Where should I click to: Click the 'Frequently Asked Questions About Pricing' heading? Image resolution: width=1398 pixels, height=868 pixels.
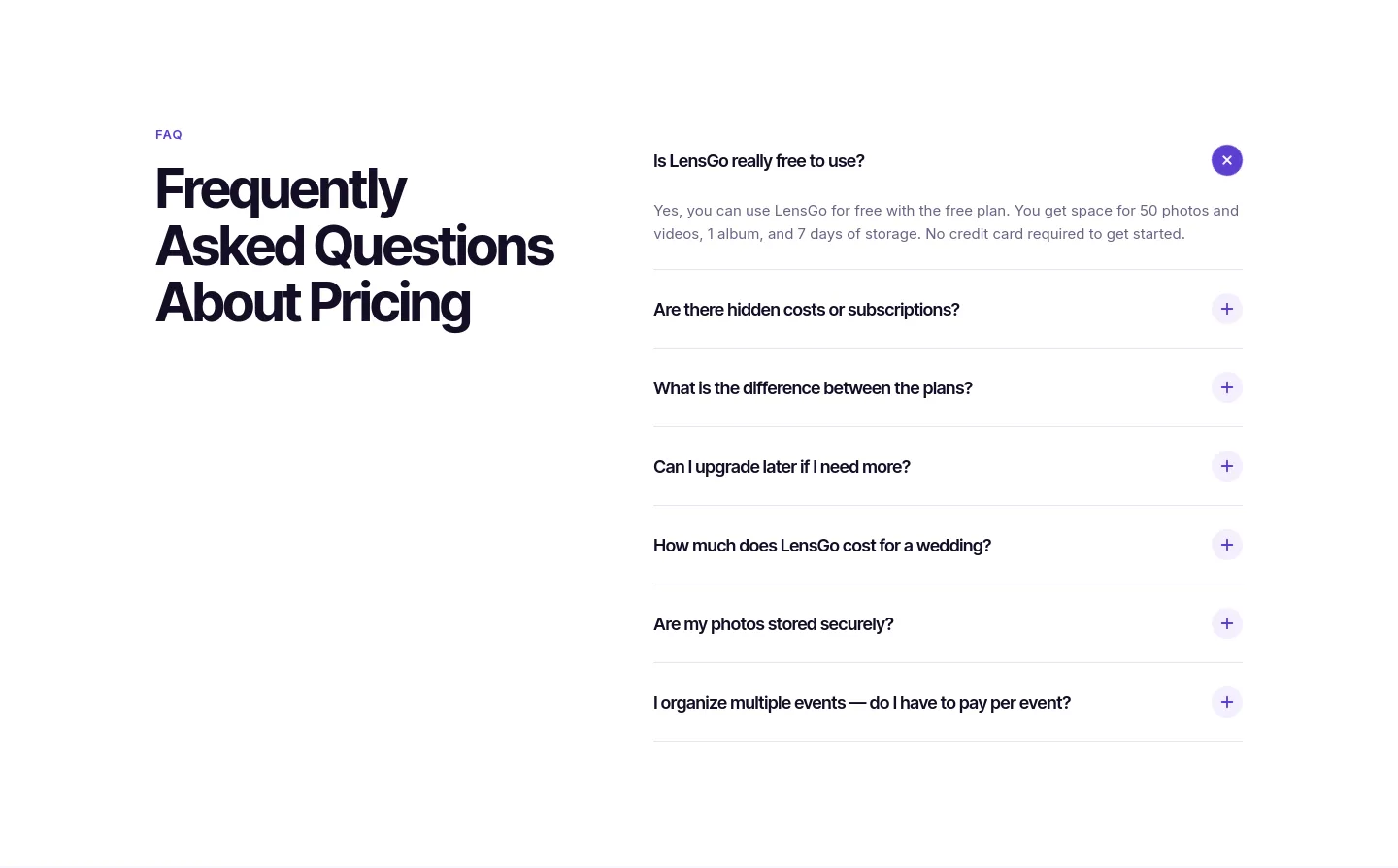pos(354,247)
